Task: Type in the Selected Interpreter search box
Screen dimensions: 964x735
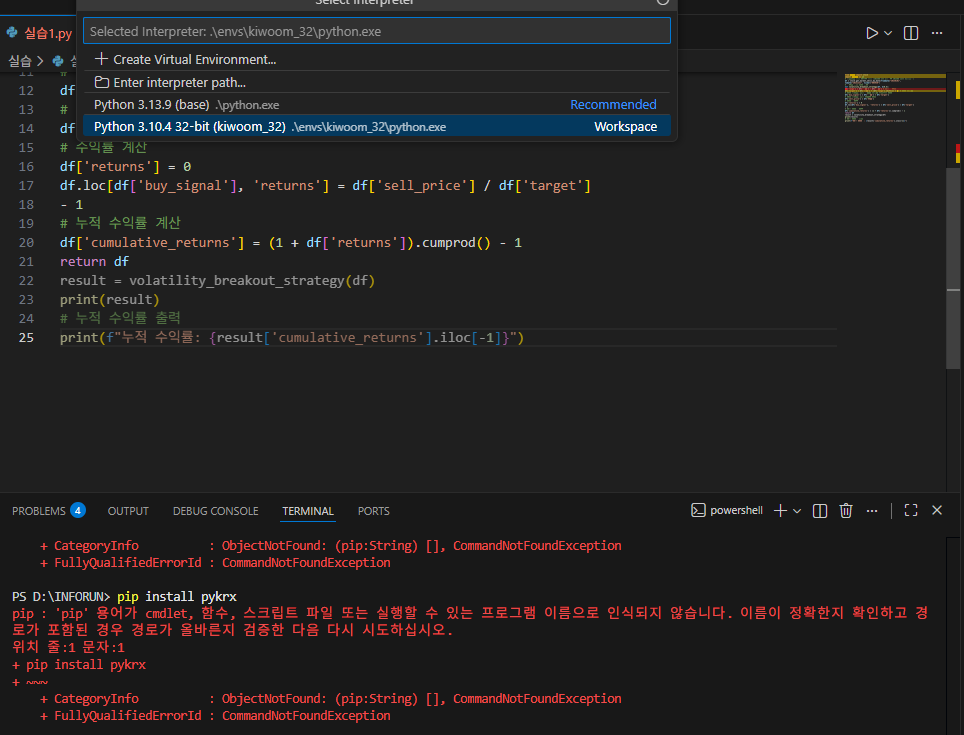Action: point(376,31)
